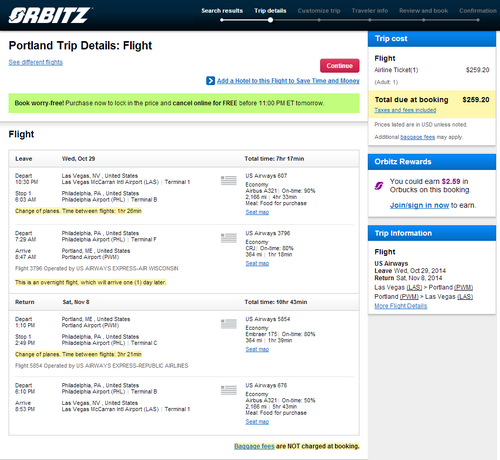Click Portland Trip Details: Flight heading
Viewport: 500px width, 460px height.
[x=80, y=45]
